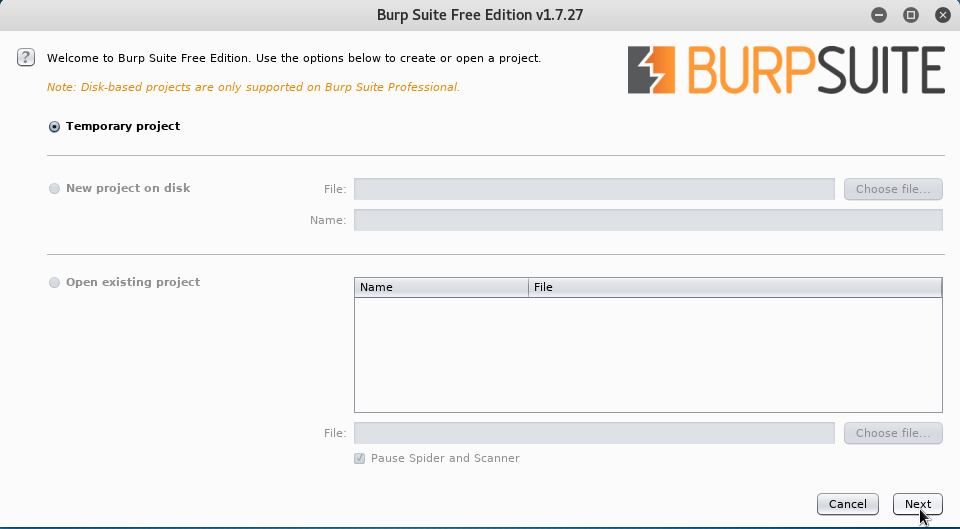Toggle the Pause Spider and Scanner checkbox
This screenshot has height=529, width=960.
(360, 459)
